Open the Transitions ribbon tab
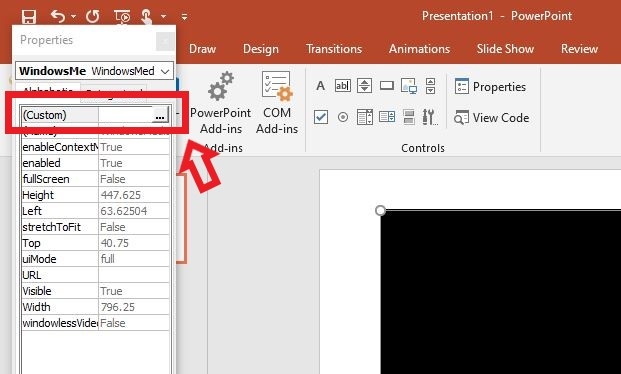621x374 pixels. [x=334, y=49]
